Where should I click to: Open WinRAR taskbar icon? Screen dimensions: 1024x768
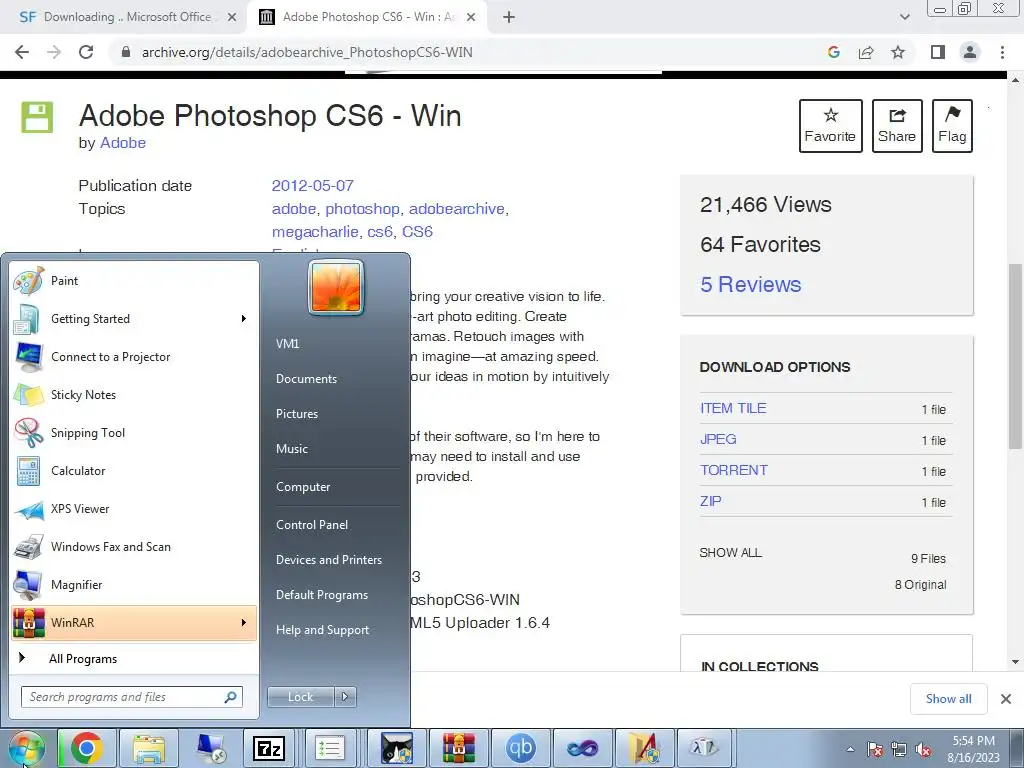[x=458, y=748]
